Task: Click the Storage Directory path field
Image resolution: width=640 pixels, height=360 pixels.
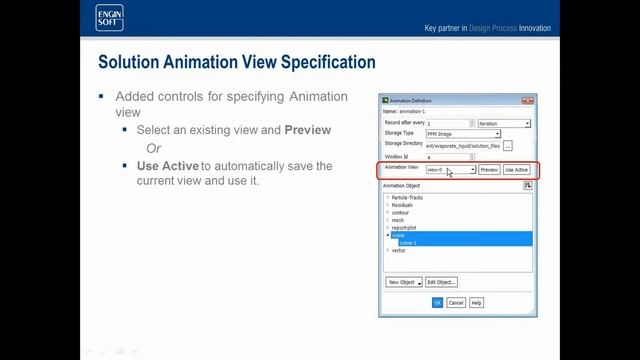Action: tap(463, 146)
